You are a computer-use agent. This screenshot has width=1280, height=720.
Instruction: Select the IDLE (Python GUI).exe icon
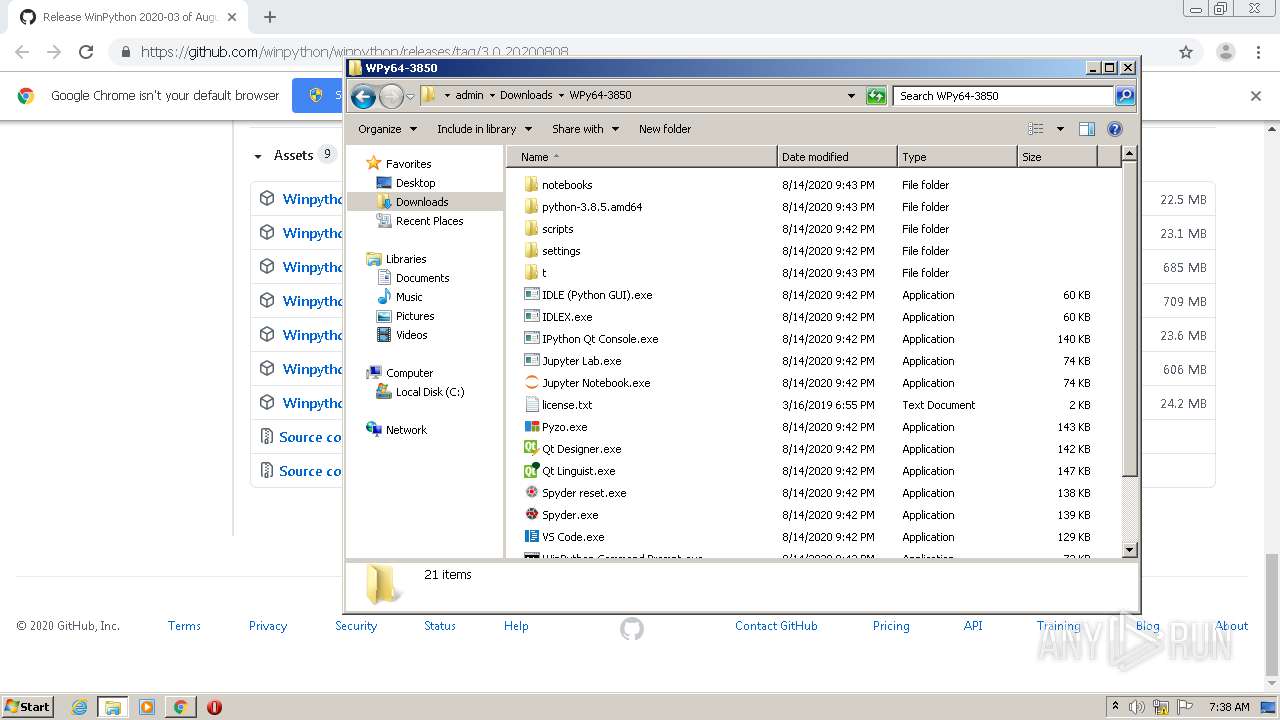532,295
